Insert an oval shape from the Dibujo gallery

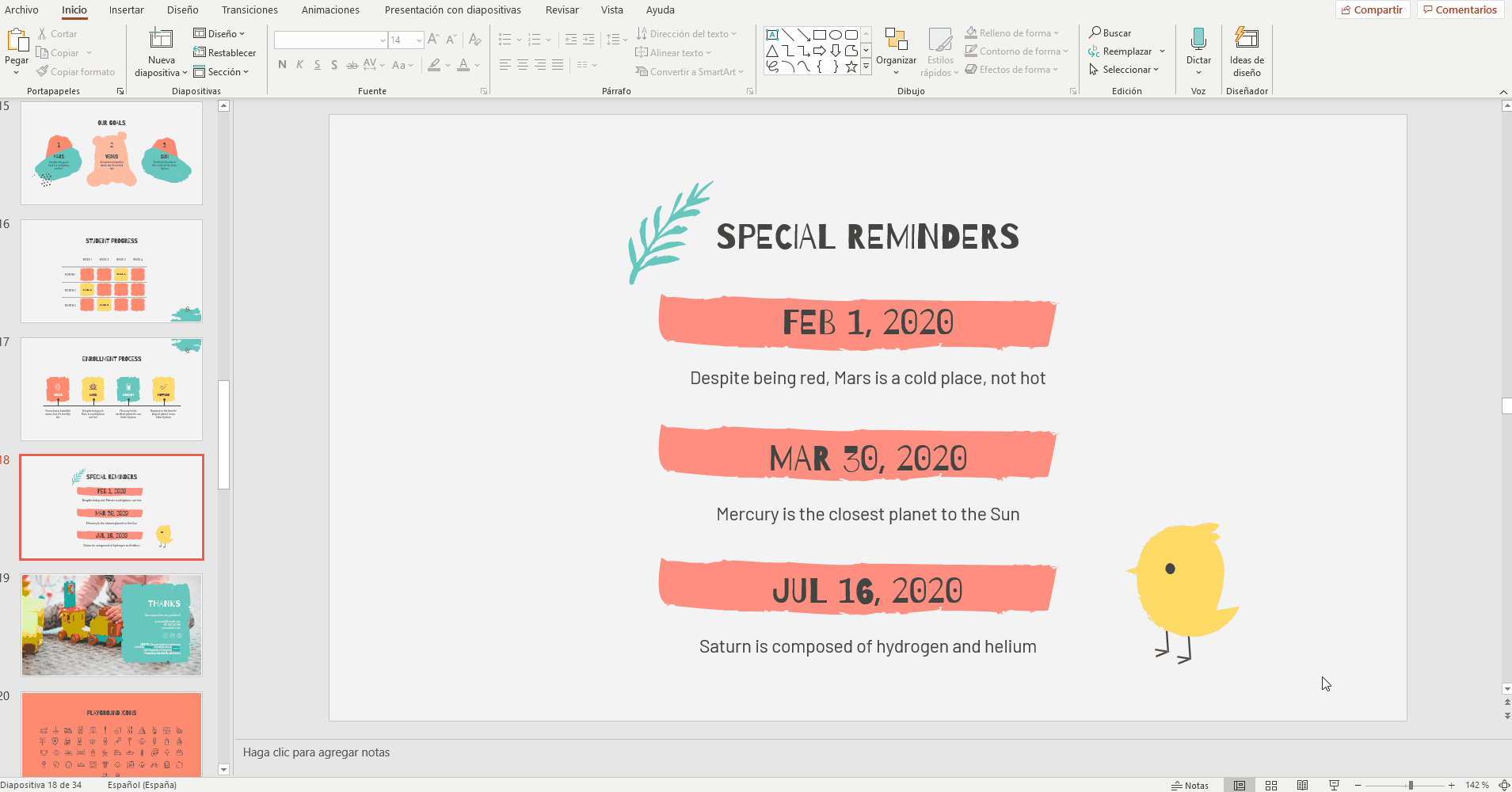coord(836,34)
